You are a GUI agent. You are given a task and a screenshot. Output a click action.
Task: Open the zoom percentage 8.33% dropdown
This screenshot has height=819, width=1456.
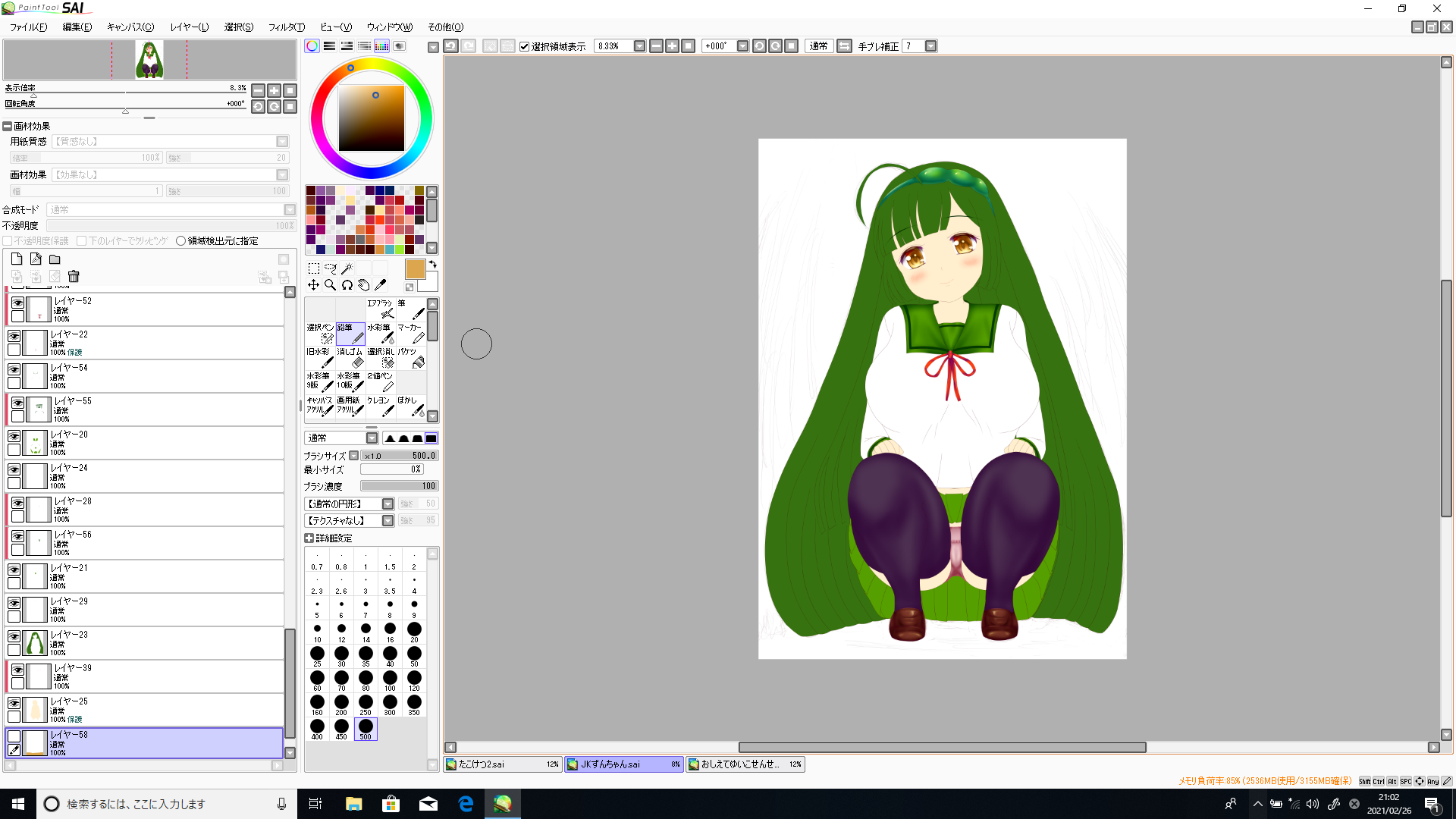pyautogui.click(x=639, y=46)
